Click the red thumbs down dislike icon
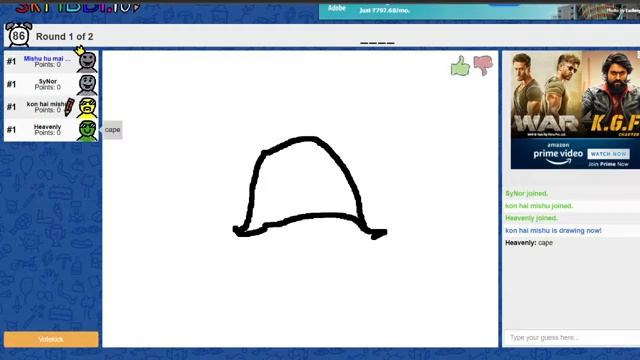The image size is (640, 360). click(483, 65)
